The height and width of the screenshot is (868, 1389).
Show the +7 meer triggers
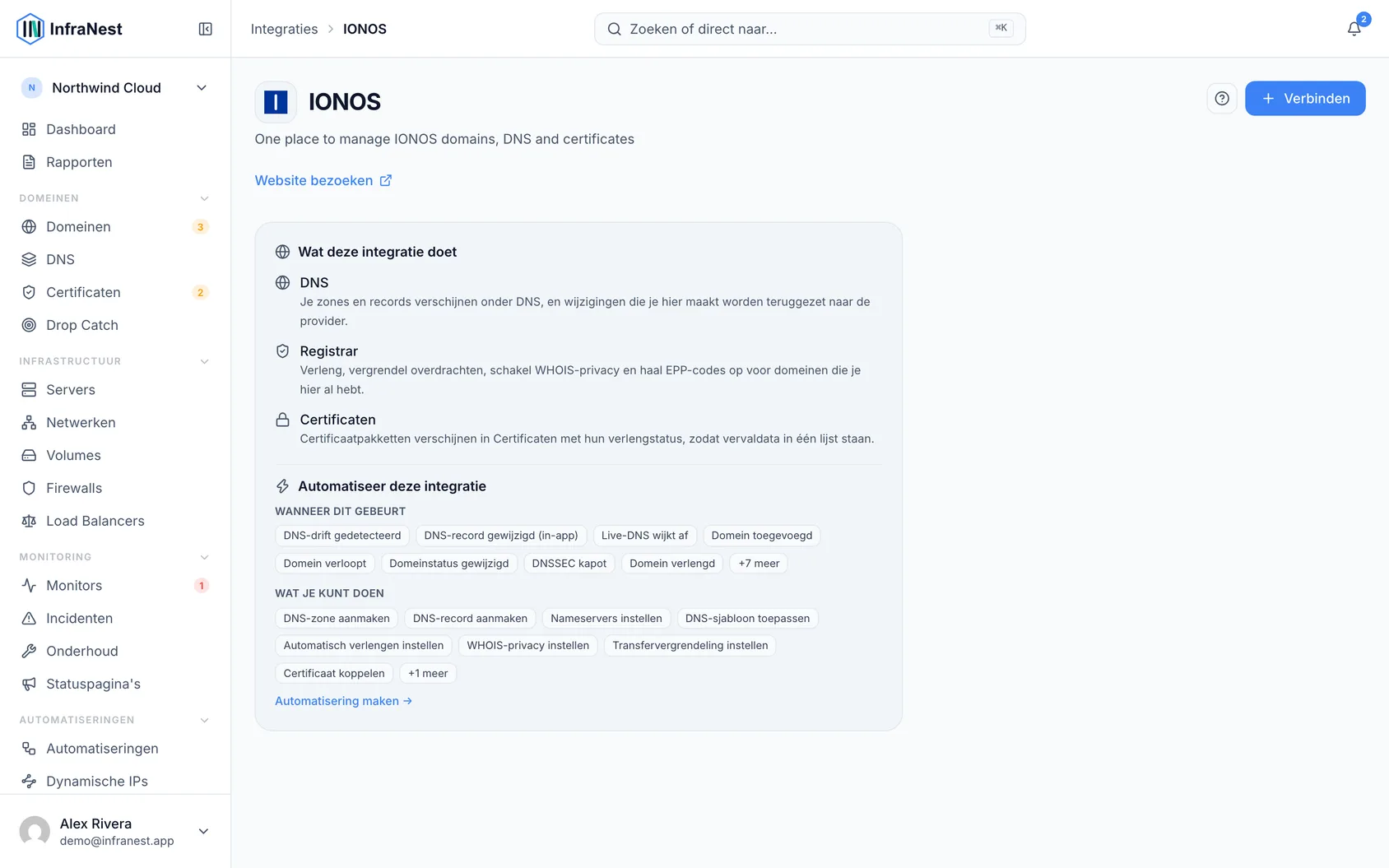[759, 564]
